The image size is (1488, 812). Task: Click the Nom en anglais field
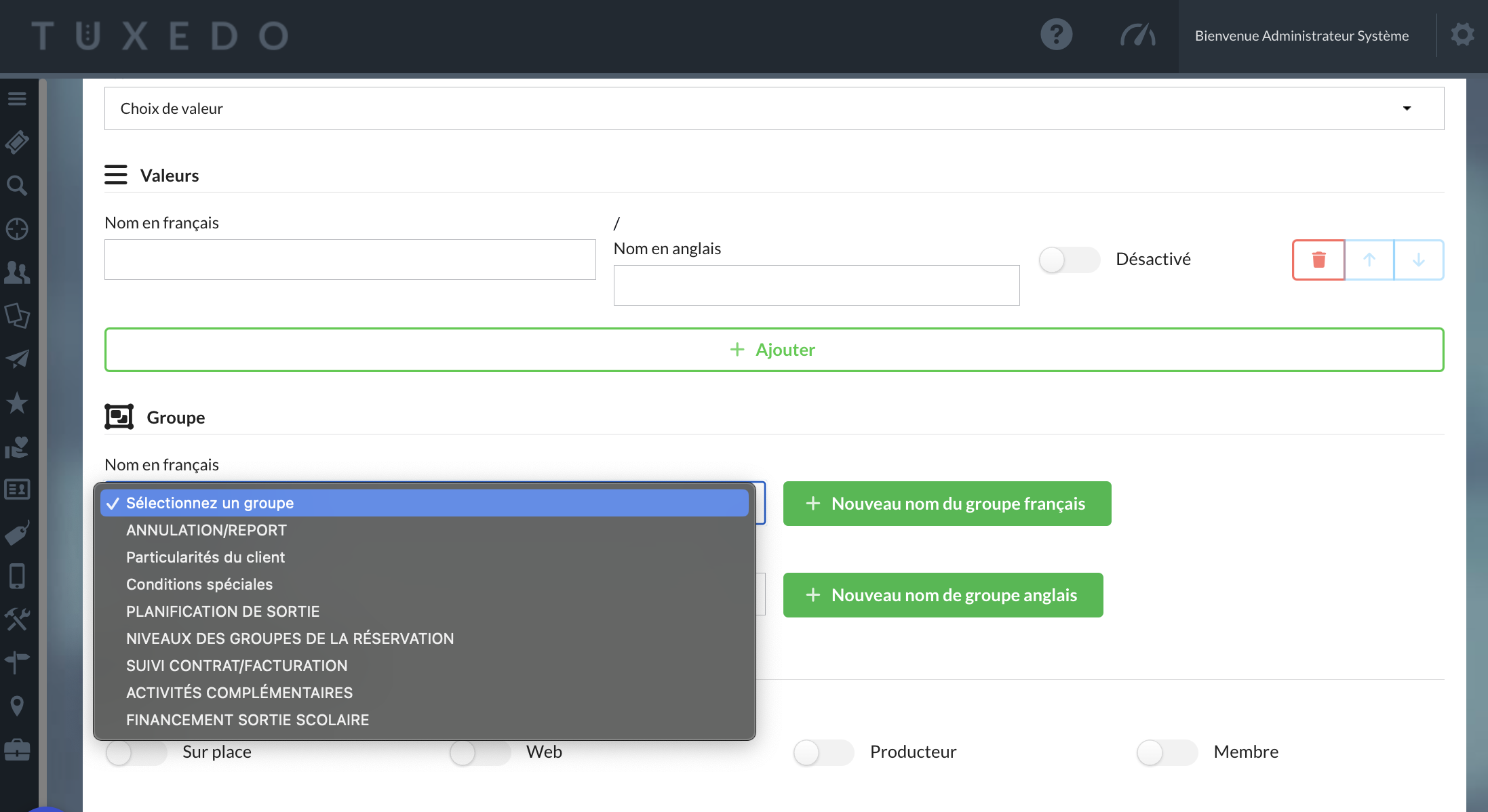click(x=816, y=285)
